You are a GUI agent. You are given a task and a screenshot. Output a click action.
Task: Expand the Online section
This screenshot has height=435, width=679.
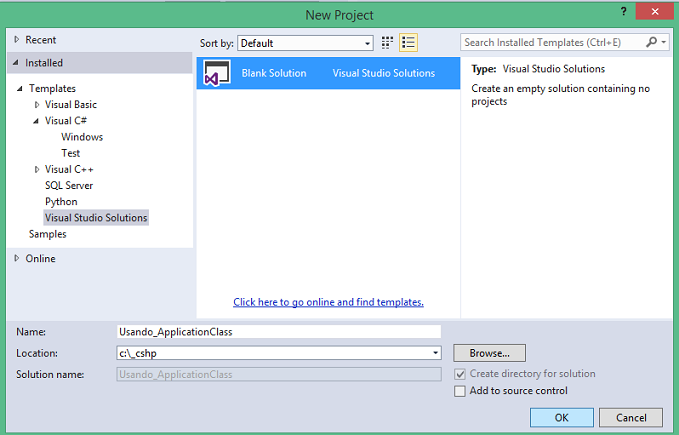coord(16,258)
